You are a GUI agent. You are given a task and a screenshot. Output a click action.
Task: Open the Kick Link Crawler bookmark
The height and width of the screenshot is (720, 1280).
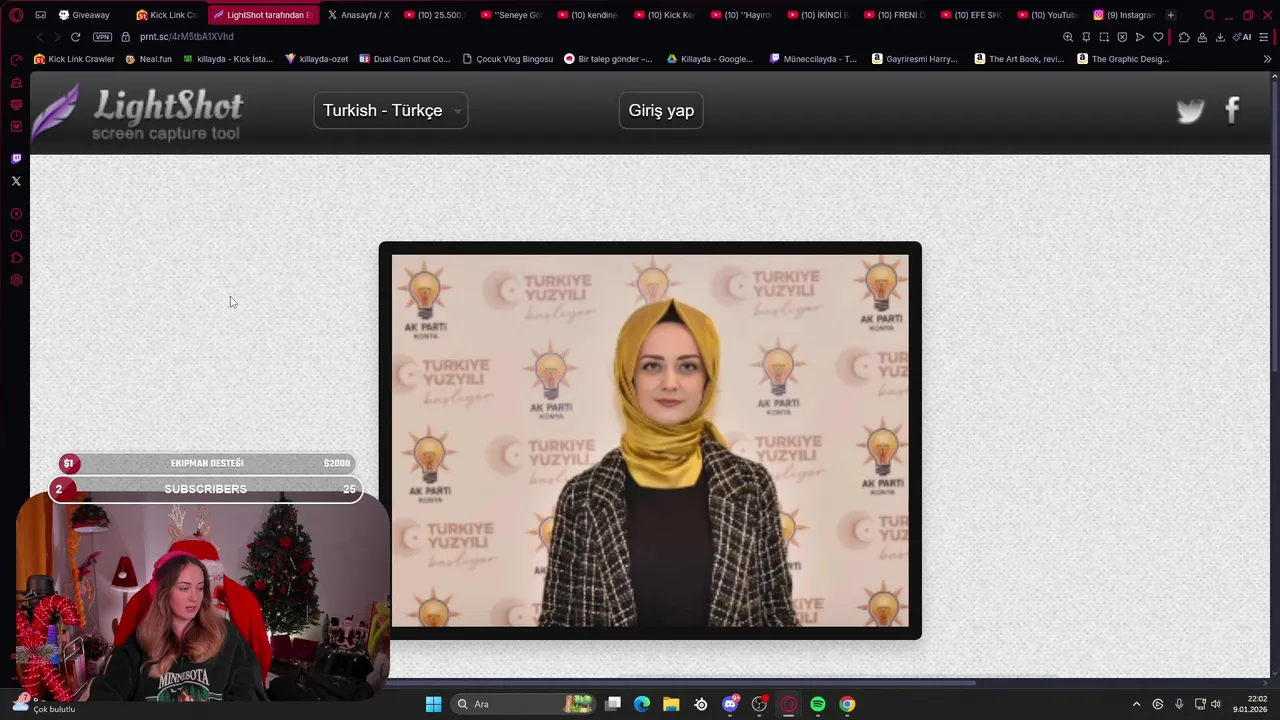[75, 59]
